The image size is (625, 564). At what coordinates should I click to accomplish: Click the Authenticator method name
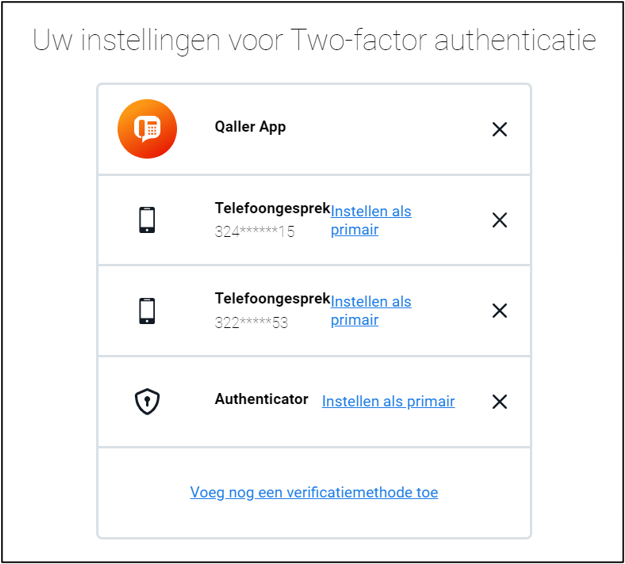click(x=261, y=399)
